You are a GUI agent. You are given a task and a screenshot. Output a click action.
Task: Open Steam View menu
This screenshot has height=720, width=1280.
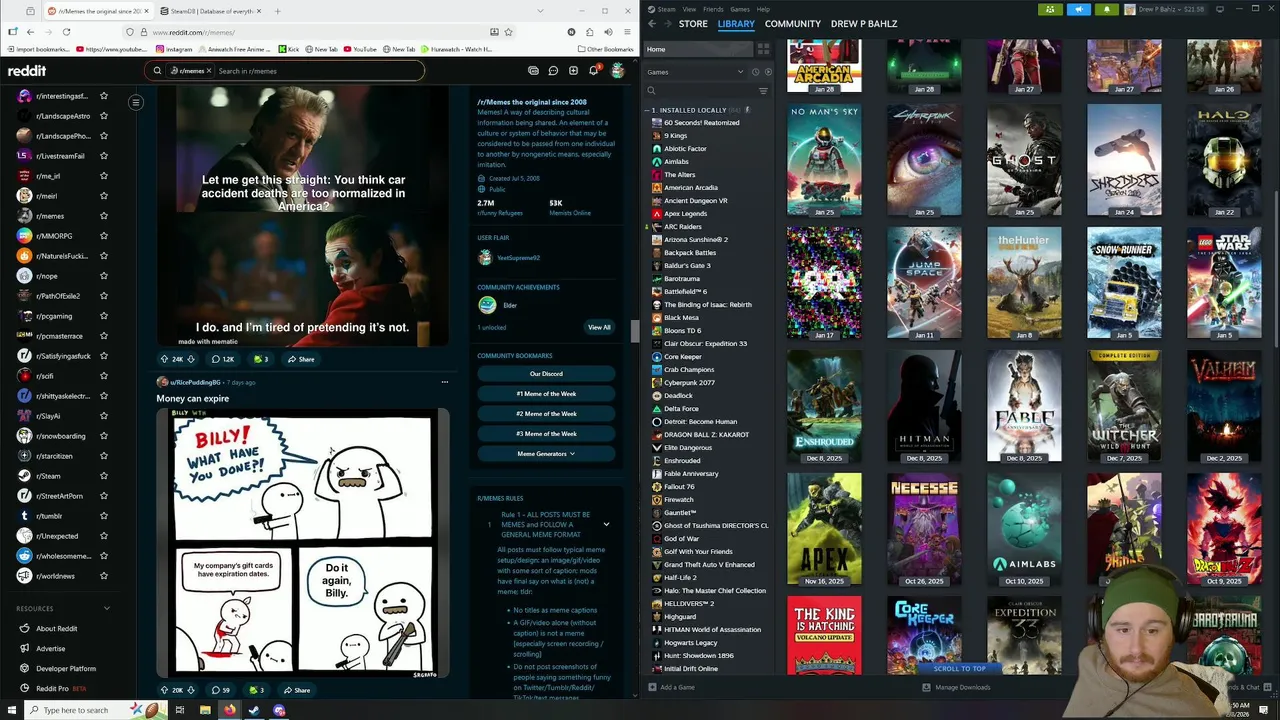(689, 9)
